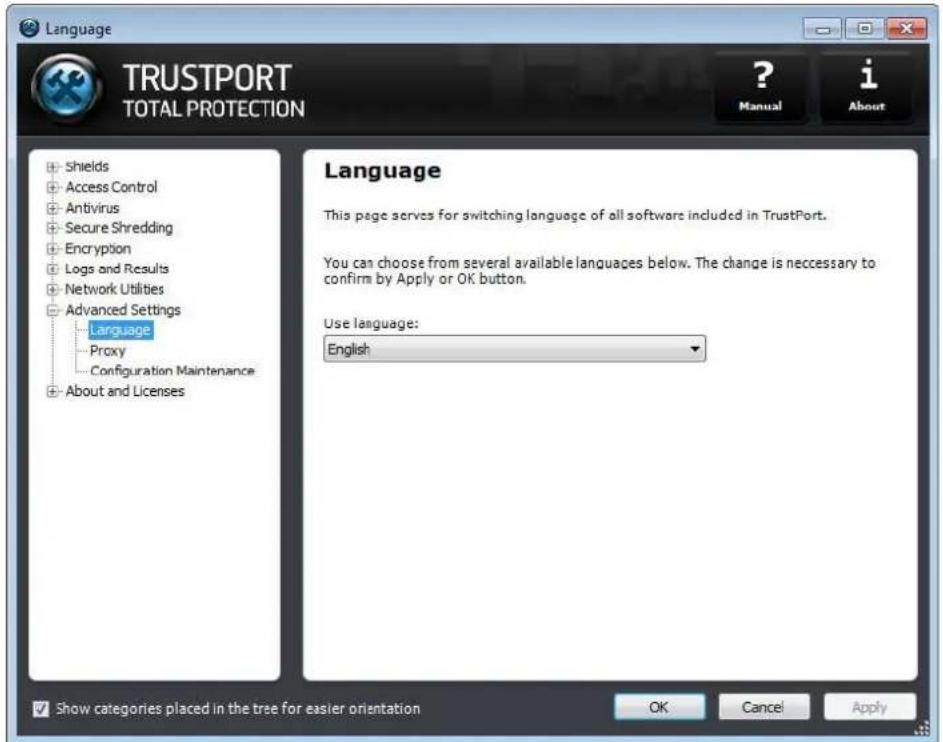943x742 pixels.
Task: Expand the Encryption tree node
Action: (52, 248)
